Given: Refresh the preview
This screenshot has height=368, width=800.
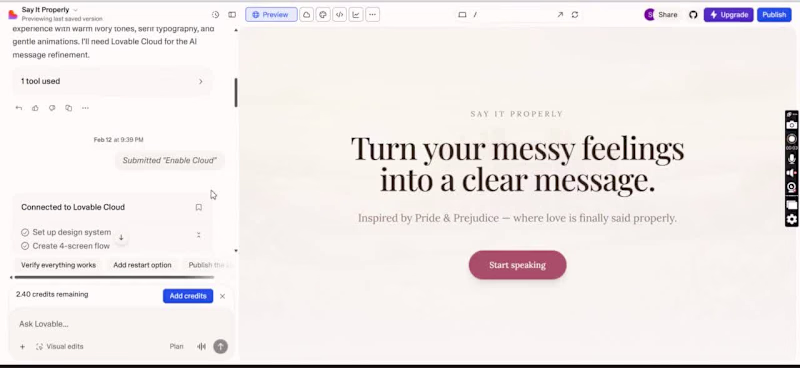Looking at the screenshot, I should (x=575, y=15).
